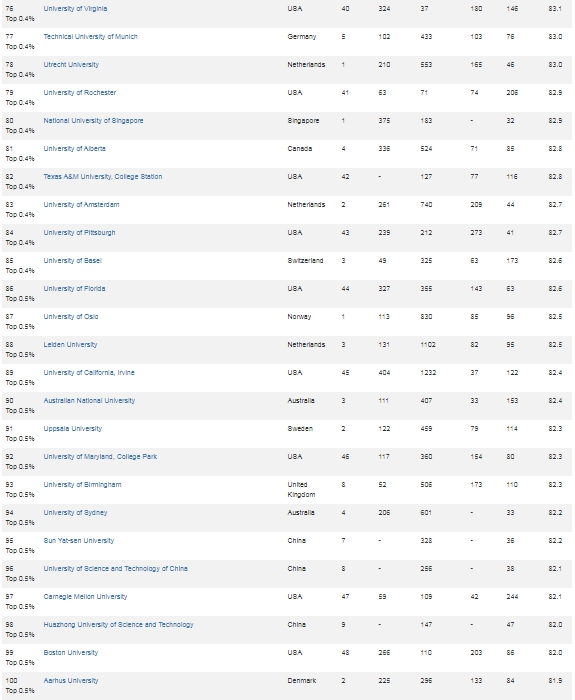The width and height of the screenshot is (575, 700).
Task: Open National University of Singapore link
Action: click(93, 121)
